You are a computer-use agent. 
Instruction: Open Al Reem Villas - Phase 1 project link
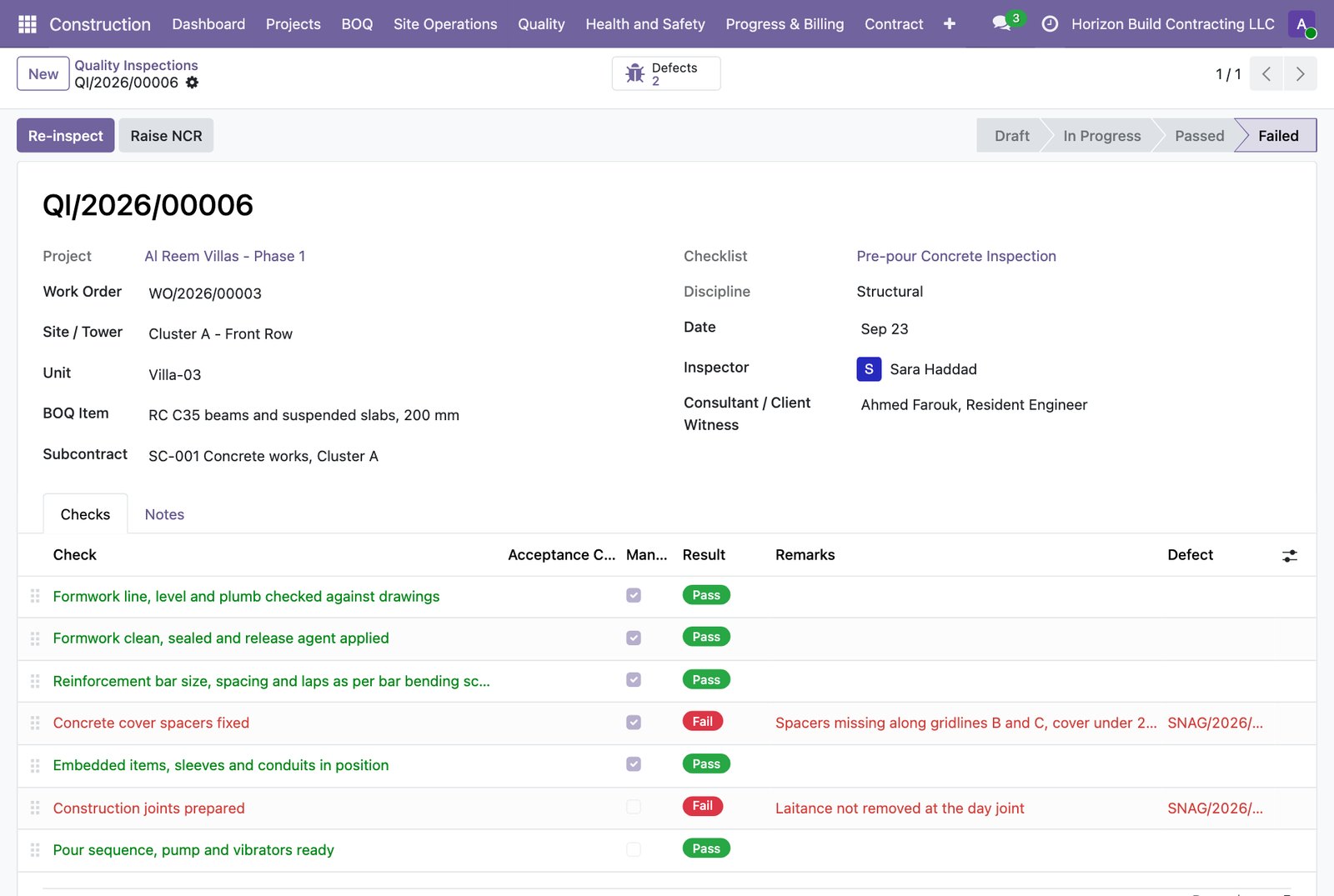(x=225, y=256)
